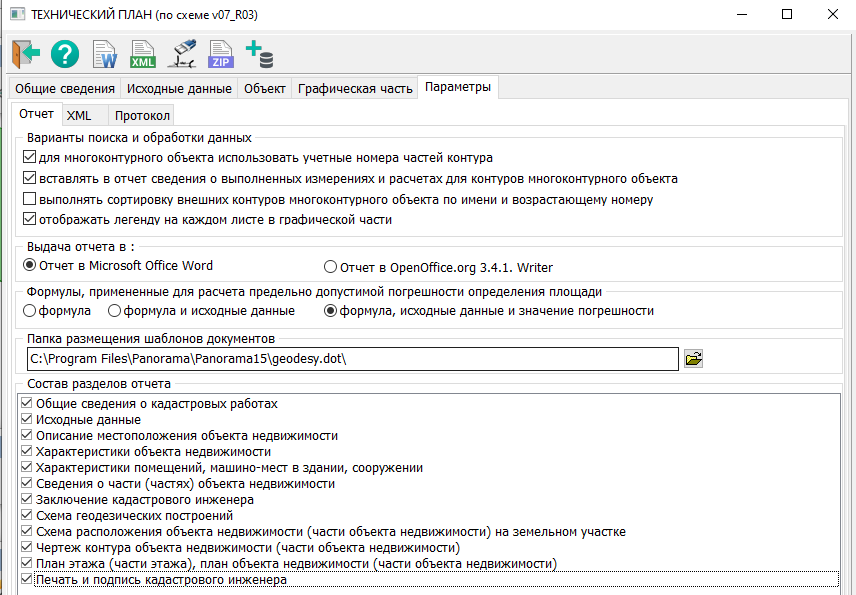Screen dimensions: 856x595
Task: Click the templates folder path field
Action: coord(350,358)
